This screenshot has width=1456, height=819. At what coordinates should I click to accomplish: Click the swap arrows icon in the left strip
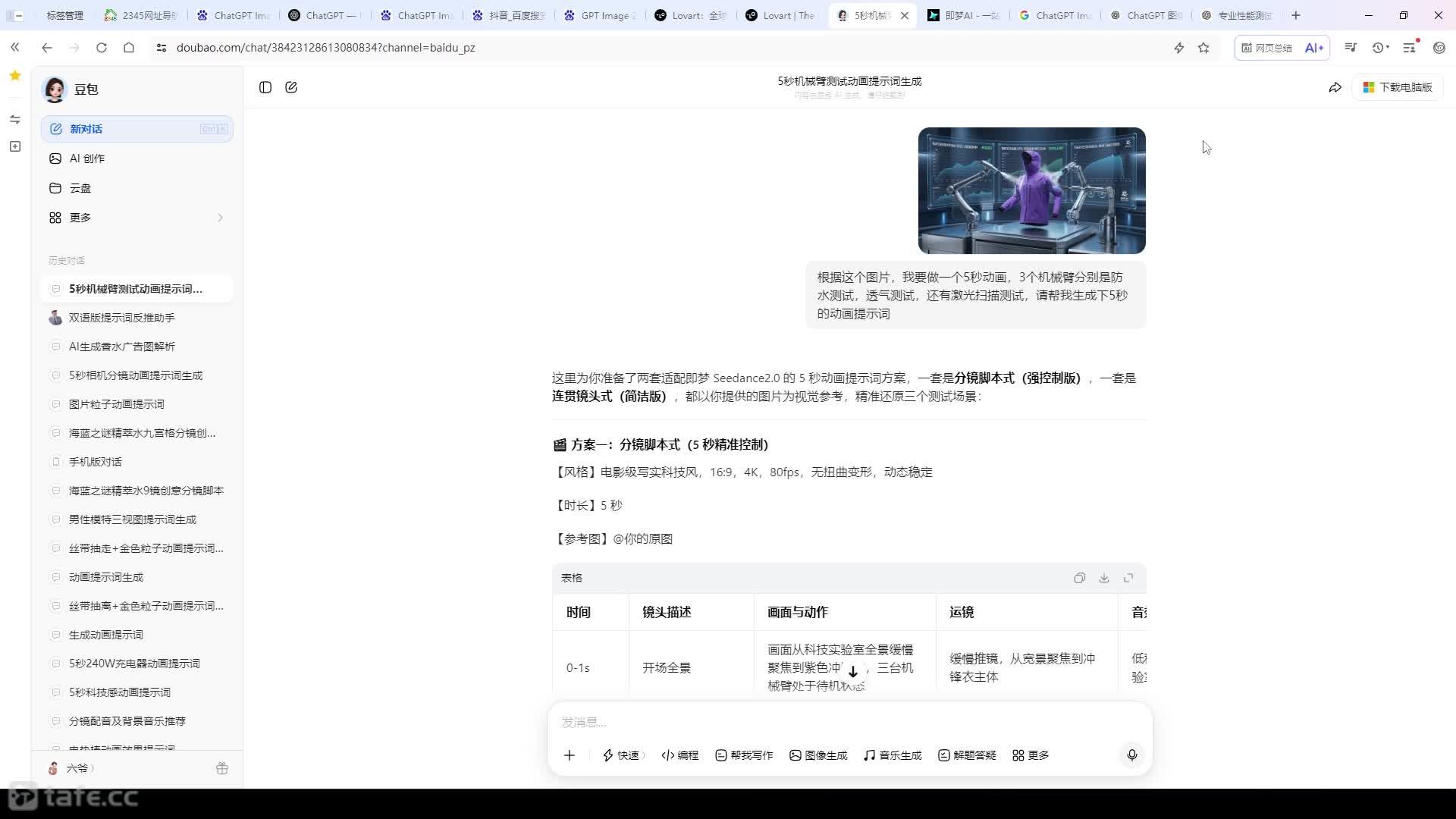(15, 120)
